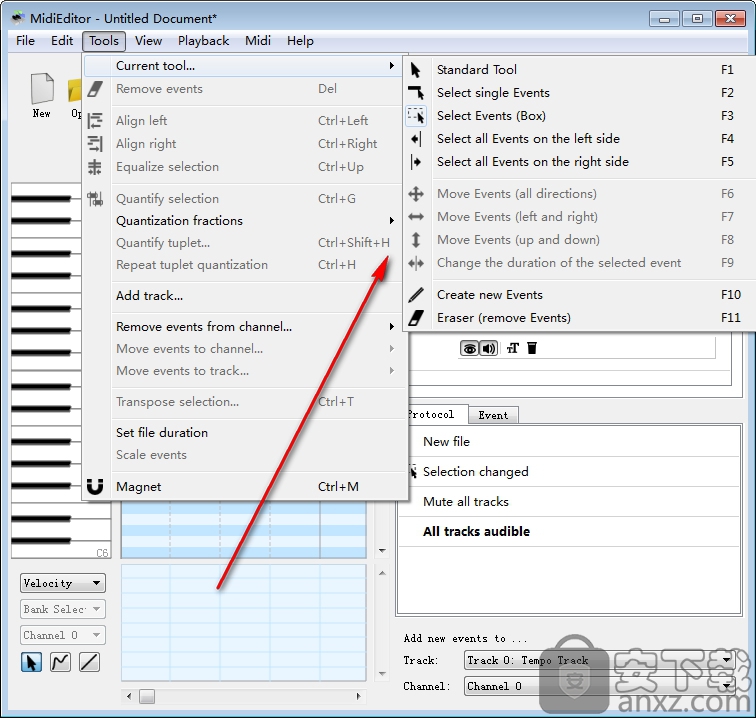Click Scale events entry
Image resolution: width=756 pixels, height=718 pixels.
click(x=245, y=455)
